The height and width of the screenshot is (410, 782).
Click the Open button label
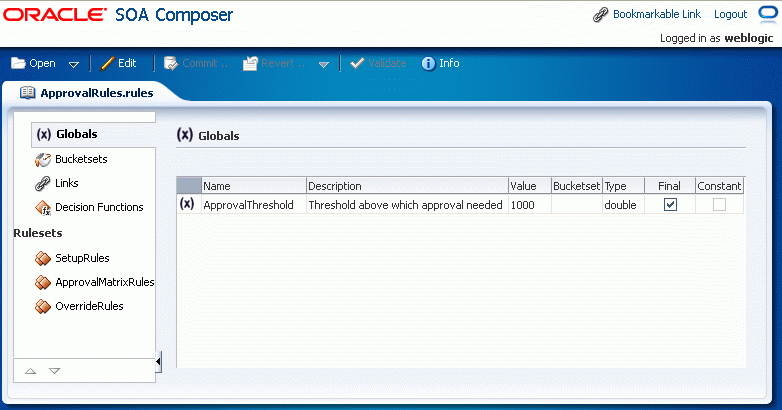(42, 63)
